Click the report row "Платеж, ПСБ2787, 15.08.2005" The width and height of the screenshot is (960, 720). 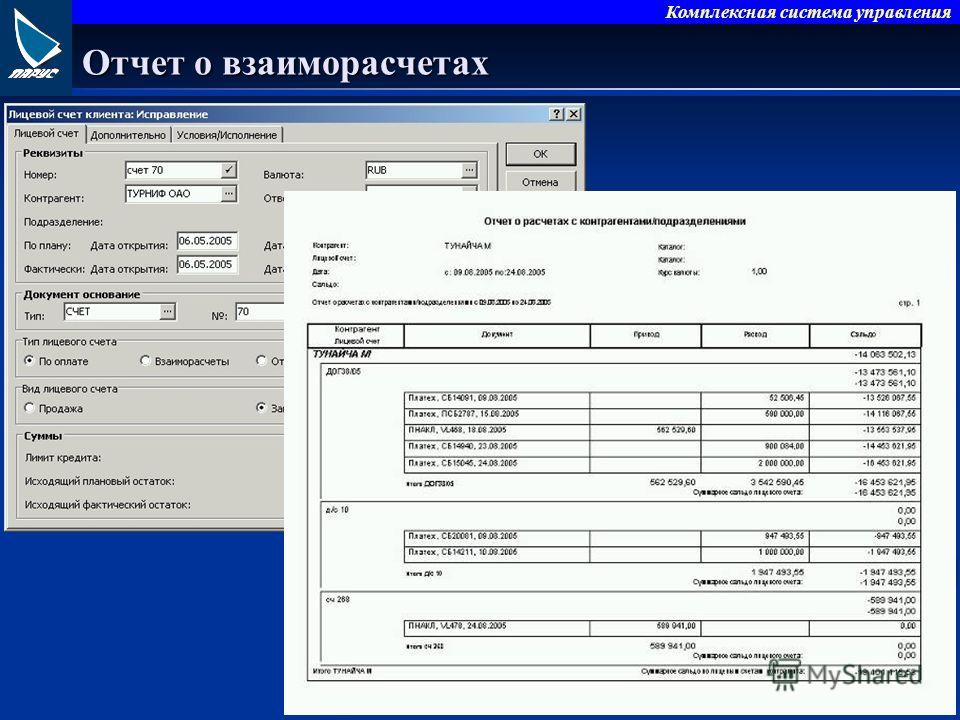pyautogui.click(x=663, y=415)
